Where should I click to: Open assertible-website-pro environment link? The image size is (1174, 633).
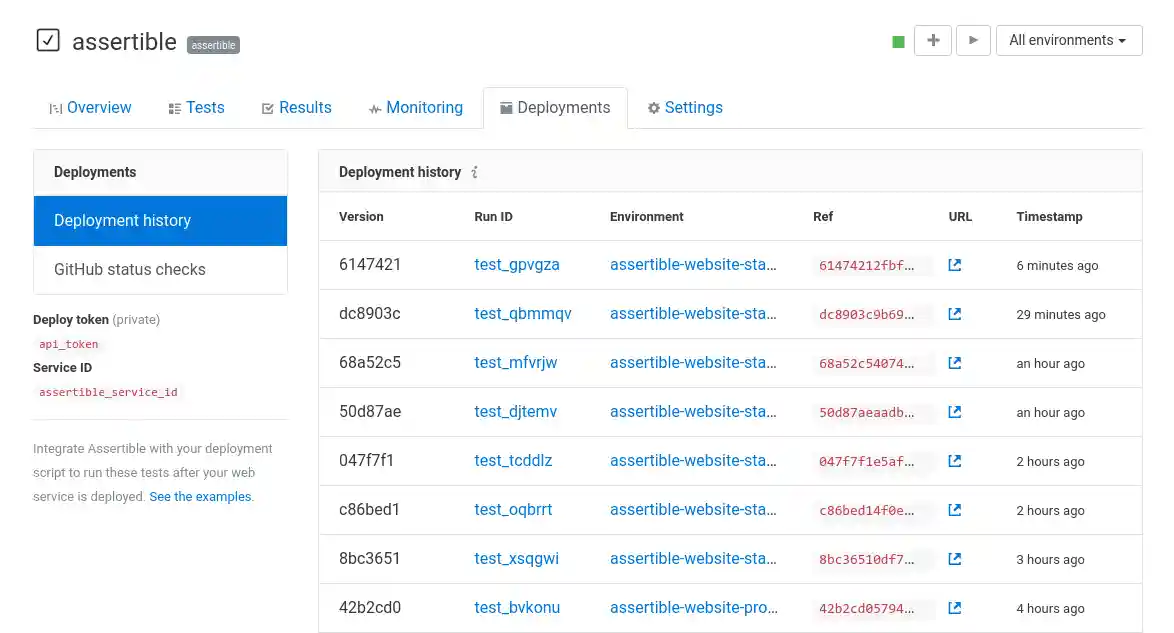694,608
